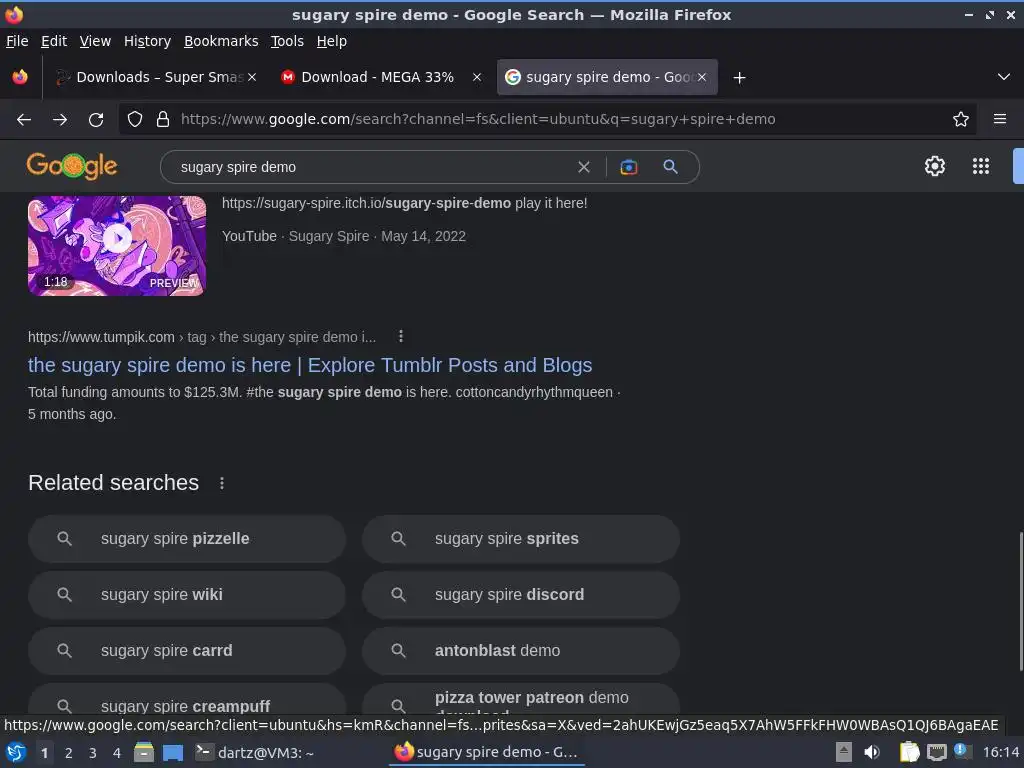Open the network monitor tray icon
This screenshot has height=768, width=1024.
(937, 752)
